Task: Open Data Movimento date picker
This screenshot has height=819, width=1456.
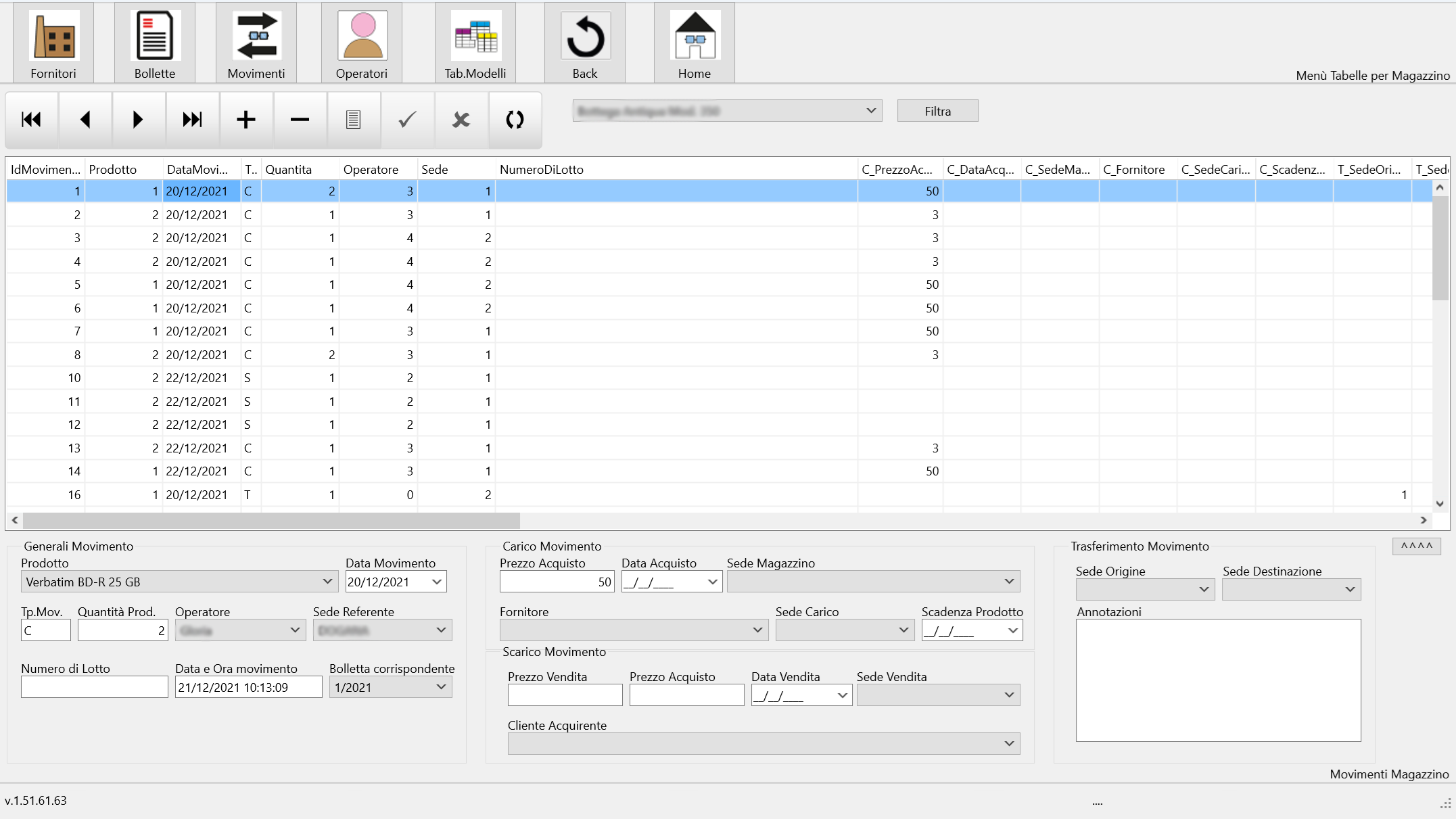Action: click(x=437, y=582)
